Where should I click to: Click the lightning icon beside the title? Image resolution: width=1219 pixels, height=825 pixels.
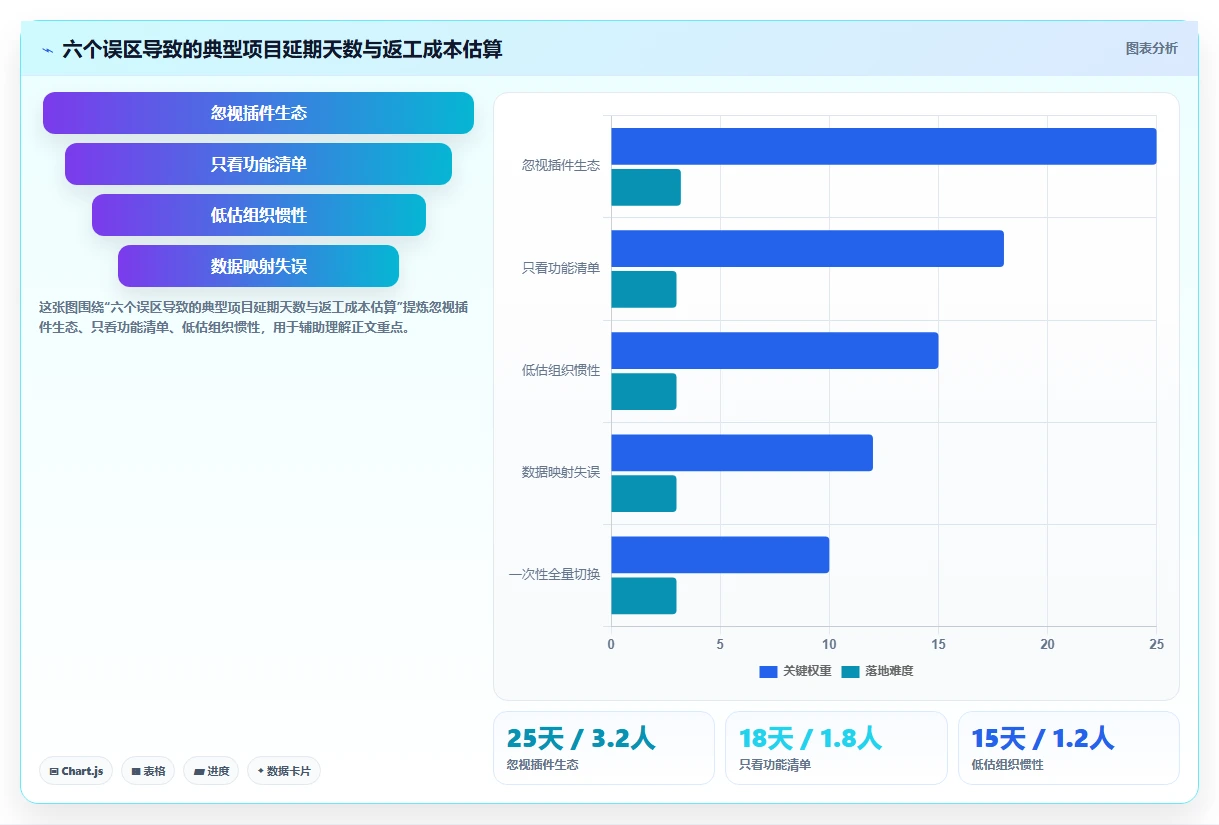point(48,49)
